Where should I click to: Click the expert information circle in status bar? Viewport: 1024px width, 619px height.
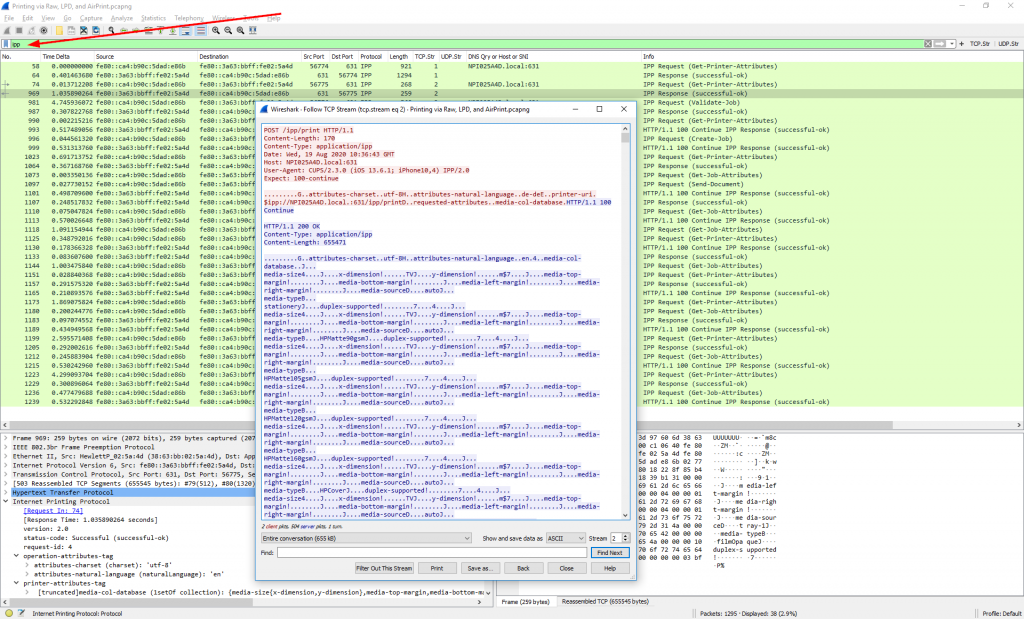[8, 612]
